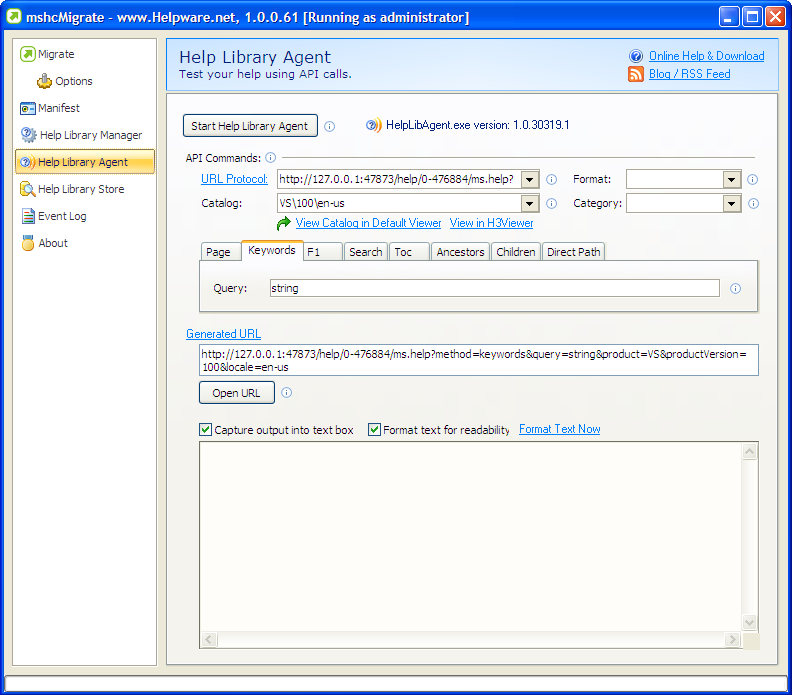Click the Online Help question mark icon
The image size is (792, 695).
click(x=636, y=56)
